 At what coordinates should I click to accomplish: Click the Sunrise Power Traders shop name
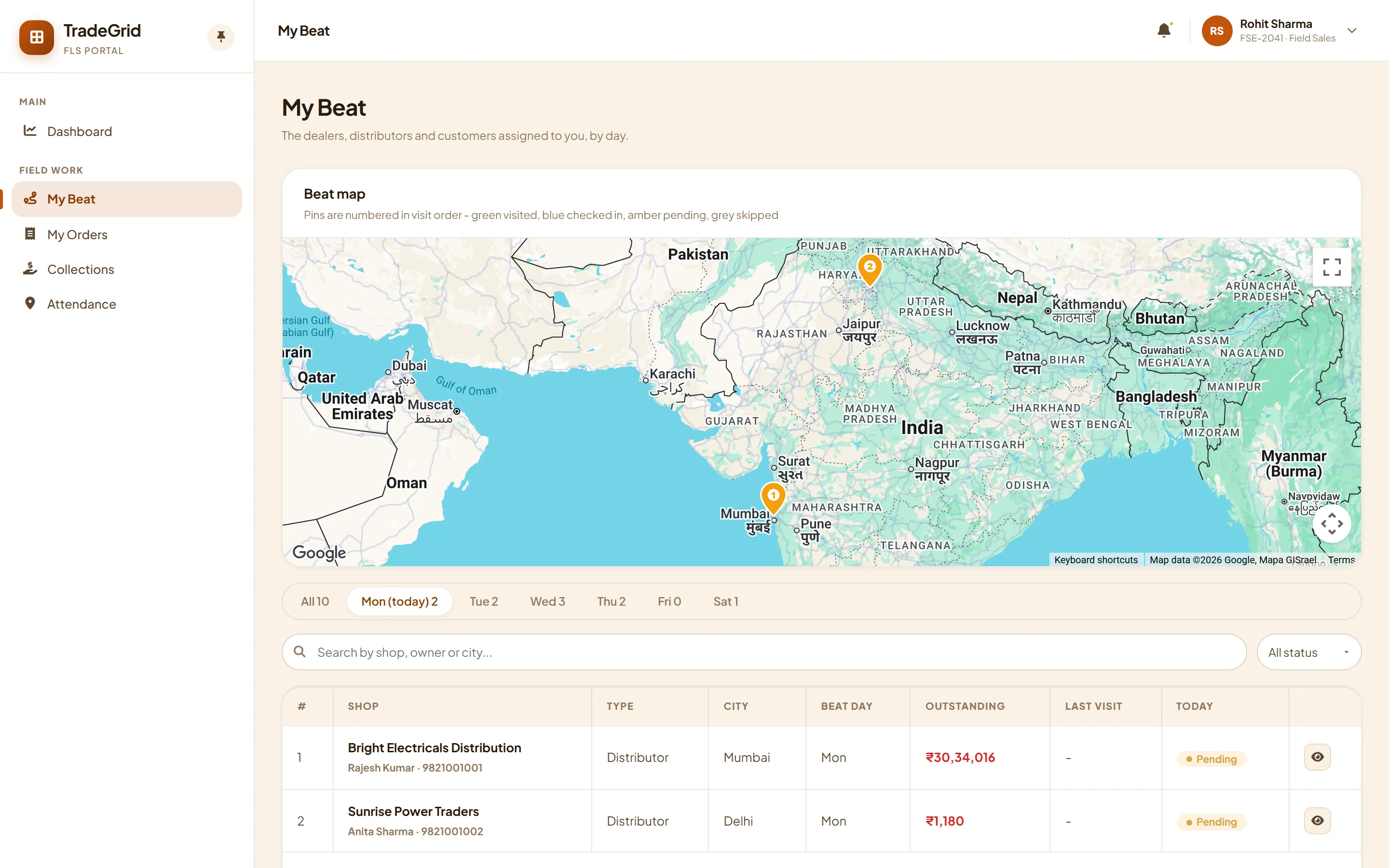413,812
